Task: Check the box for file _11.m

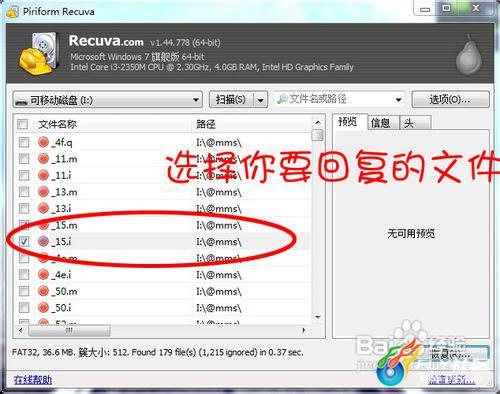Action: point(24,159)
